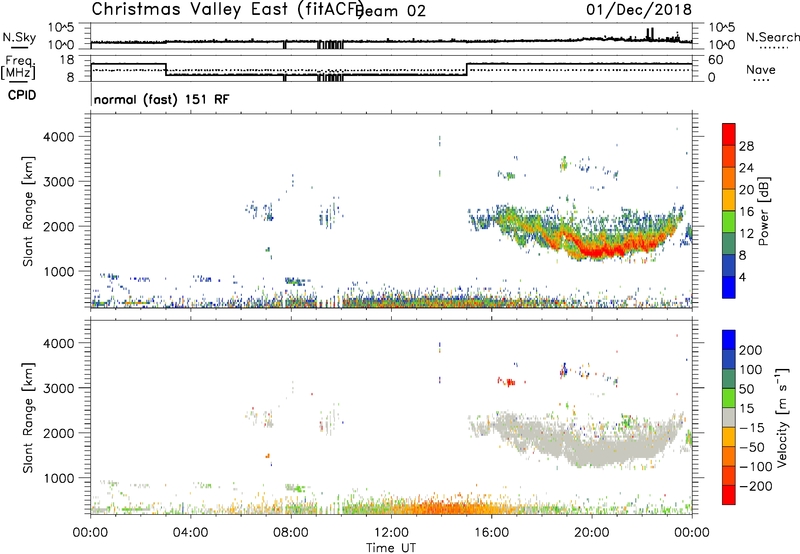Click the "16:00" time axis tick

(491, 533)
